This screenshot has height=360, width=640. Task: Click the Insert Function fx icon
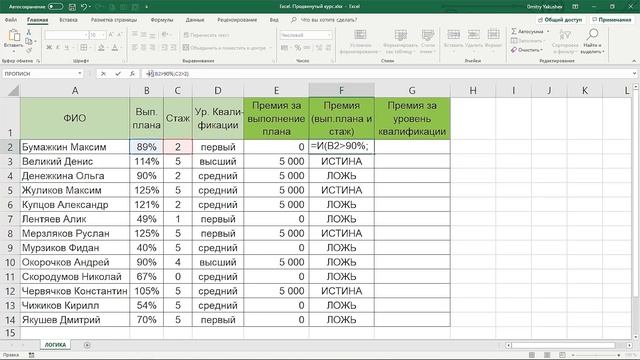132,74
